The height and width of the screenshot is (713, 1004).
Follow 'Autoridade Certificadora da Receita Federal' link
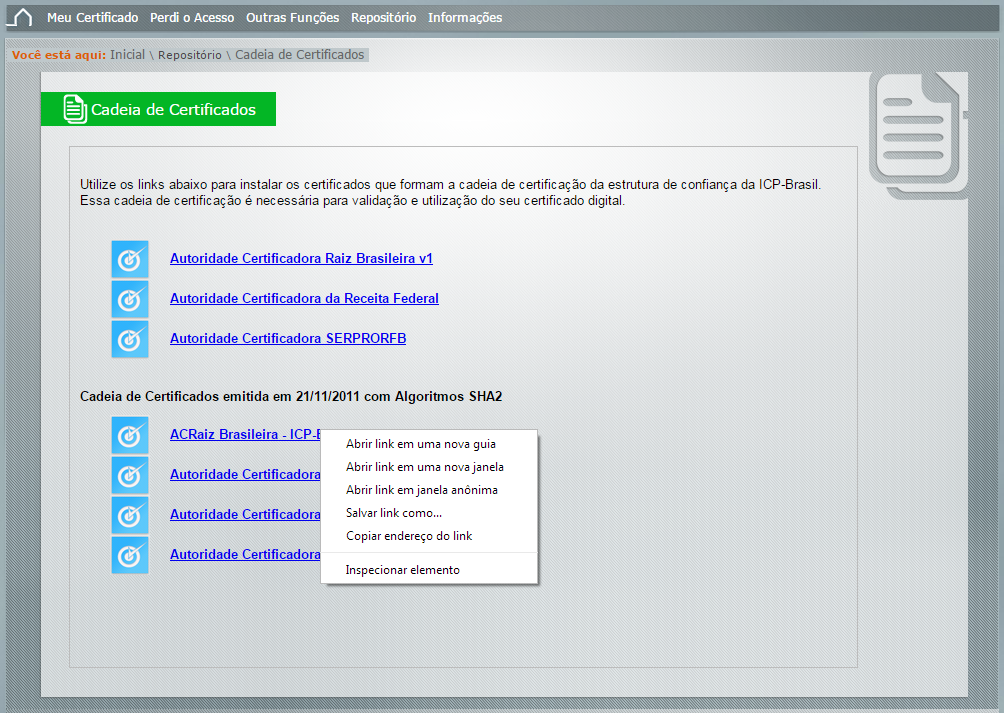click(x=304, y=298)
